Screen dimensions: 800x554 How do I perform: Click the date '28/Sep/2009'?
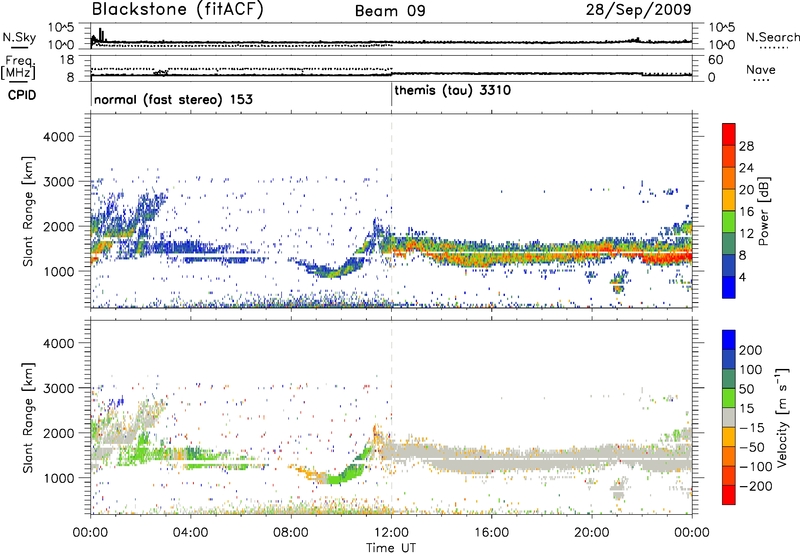coord(638,9)
